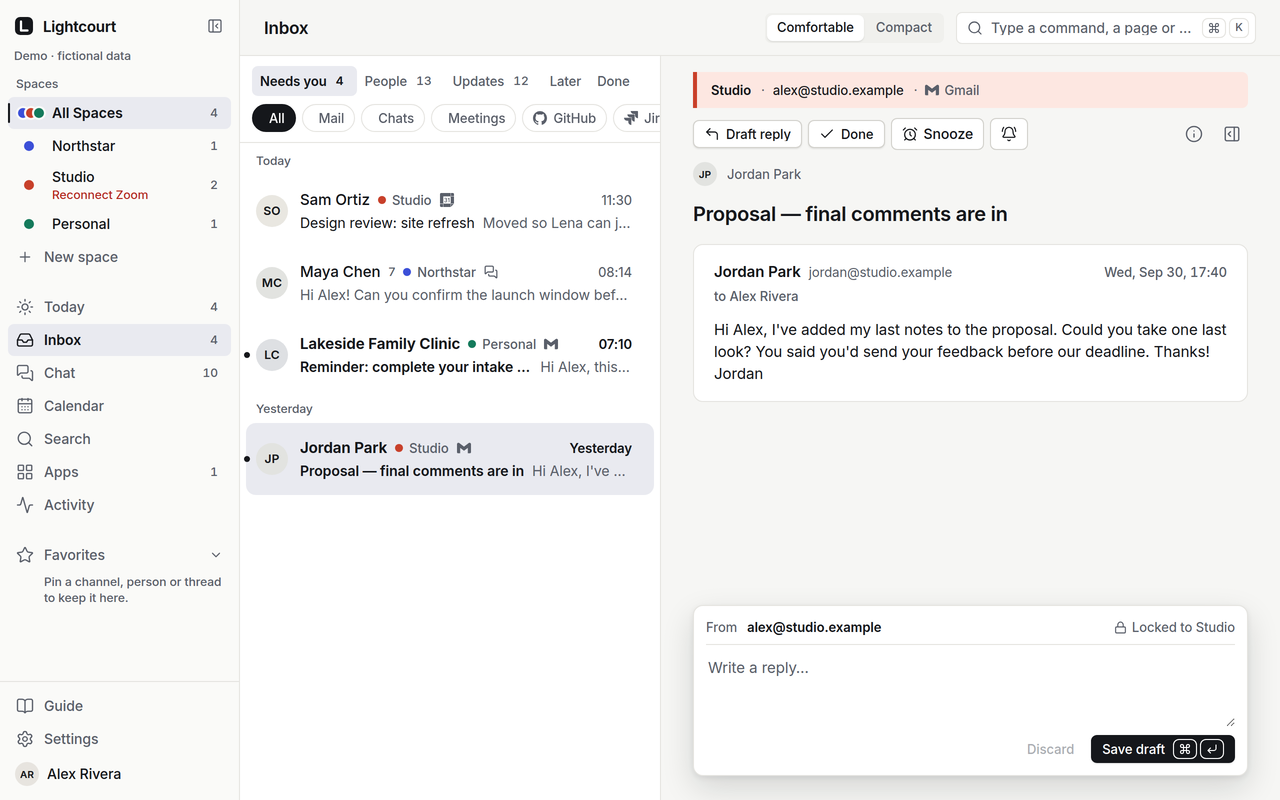Click the Write a reply text area

[x=970, y=689]
